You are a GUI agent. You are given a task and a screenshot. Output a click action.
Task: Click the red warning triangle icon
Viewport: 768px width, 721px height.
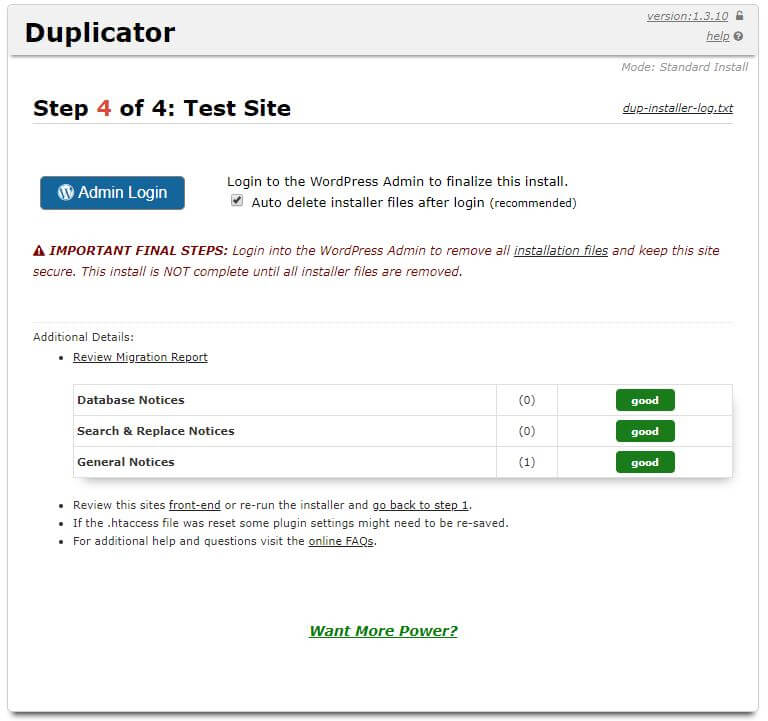39,251
